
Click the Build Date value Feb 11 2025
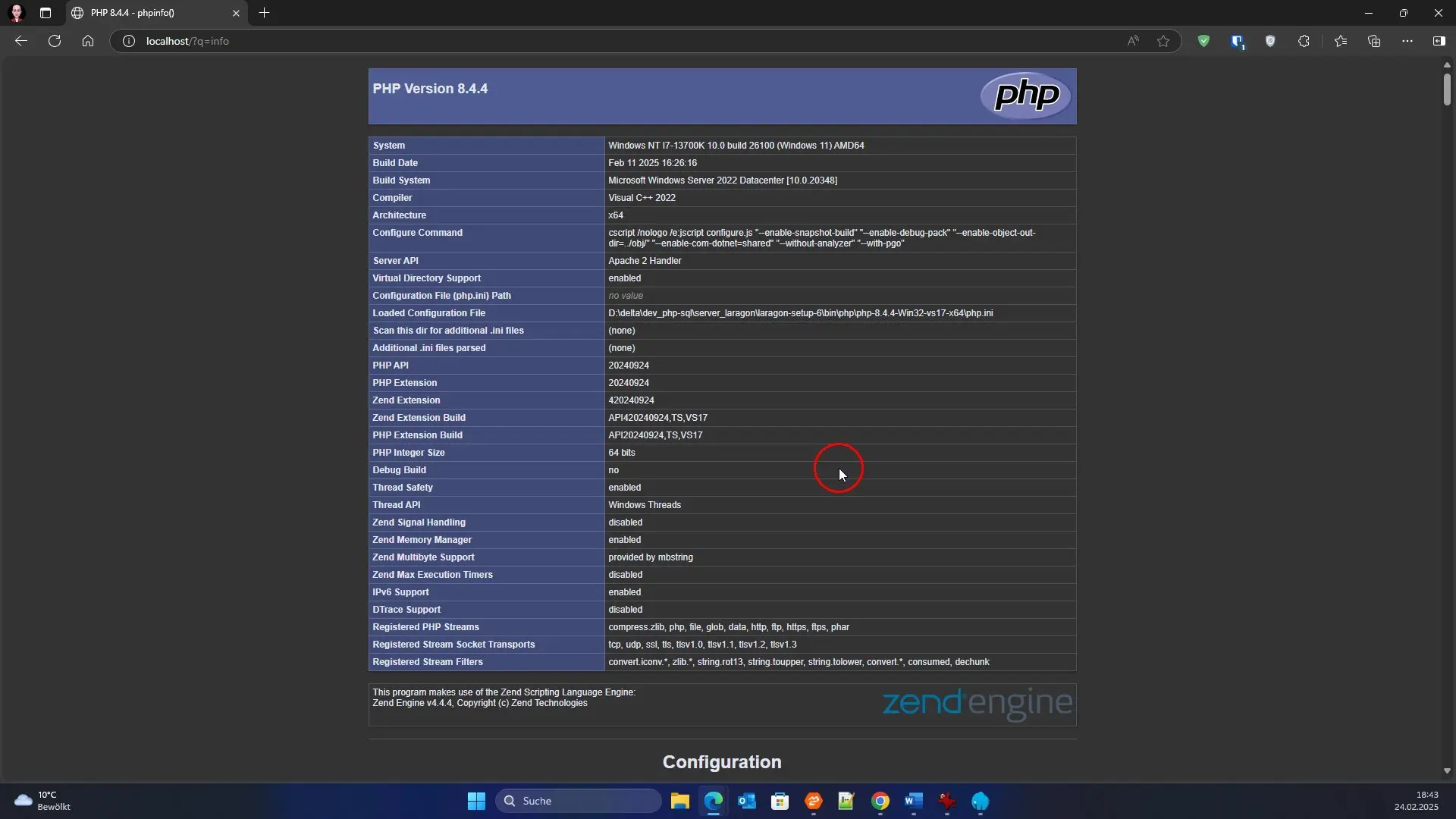pyautogui.click(x=652, y=163)
